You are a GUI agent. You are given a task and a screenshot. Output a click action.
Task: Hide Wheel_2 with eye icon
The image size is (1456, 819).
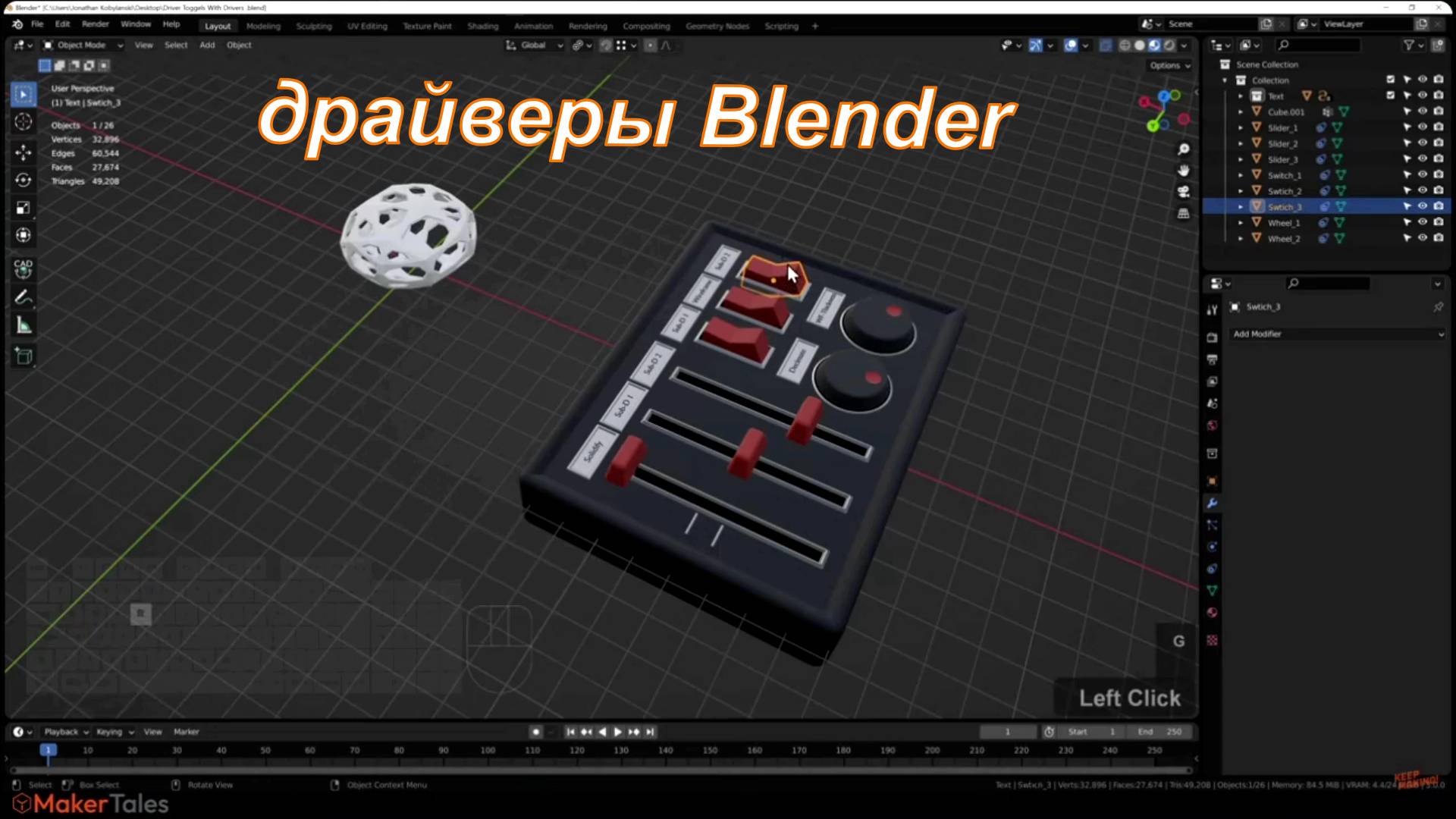point(1423,238)
